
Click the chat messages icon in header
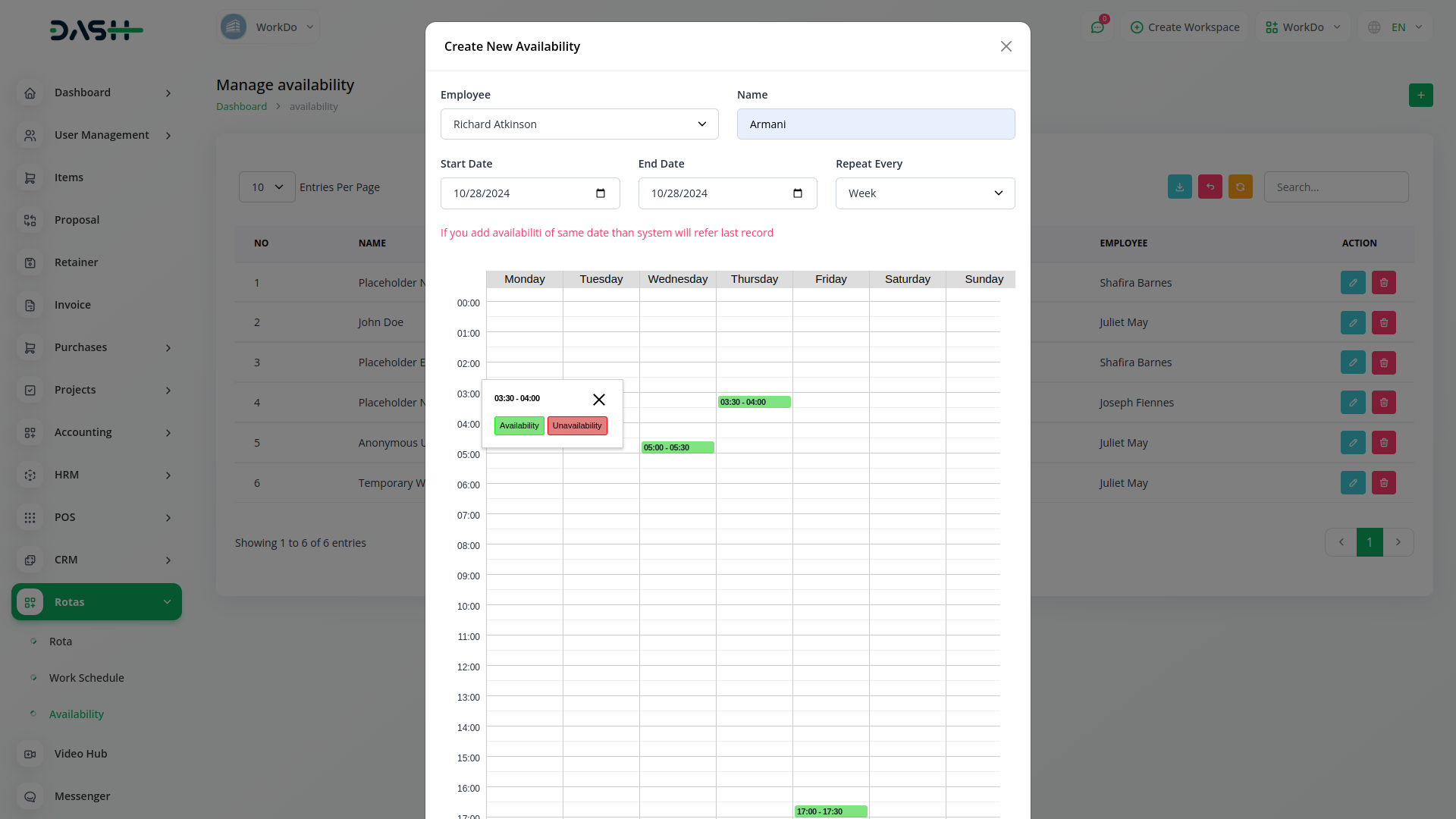coord(1097,27)
